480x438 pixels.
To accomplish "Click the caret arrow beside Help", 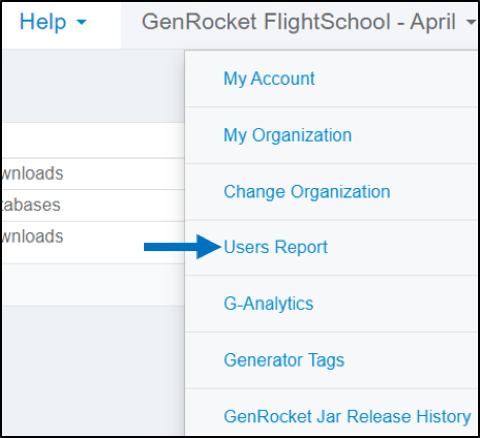I will pos(81,23).
